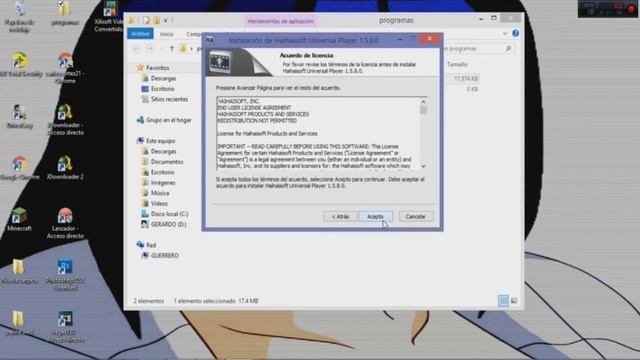Click the properties icon in the quick access toolbar
This screenshot has height=360, width=640.
point(147,20)
